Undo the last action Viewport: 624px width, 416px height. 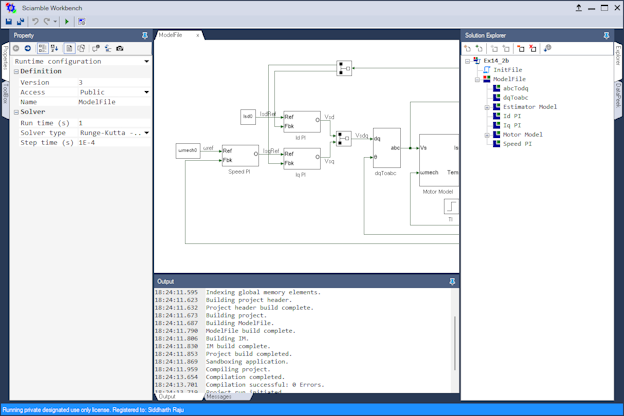coord(35,21)
